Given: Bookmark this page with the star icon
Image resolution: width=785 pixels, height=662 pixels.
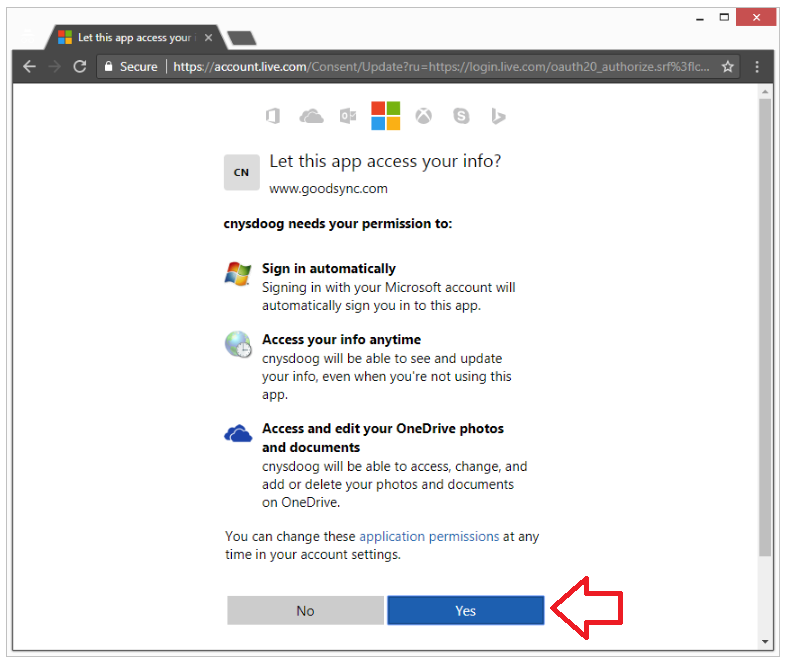Looking at the screenshot, I should 728,67.
